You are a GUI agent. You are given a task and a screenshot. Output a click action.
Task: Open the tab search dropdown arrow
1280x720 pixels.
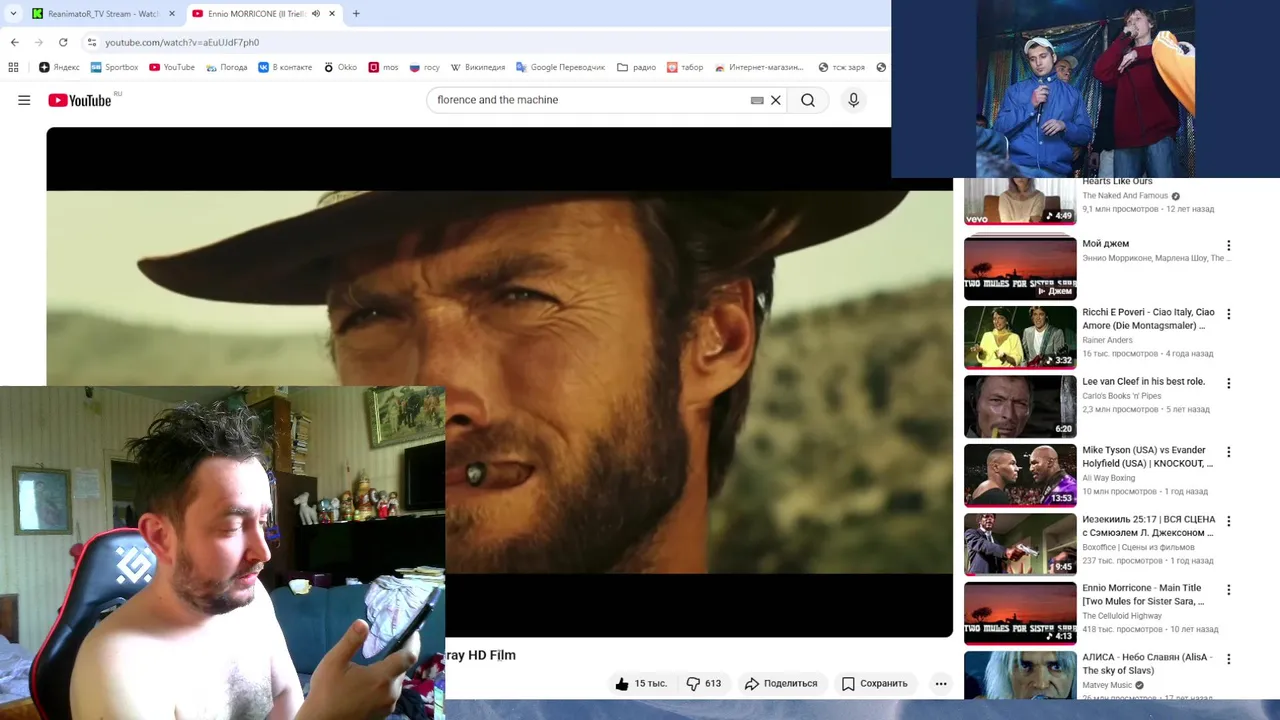click(x=13, y=14)
